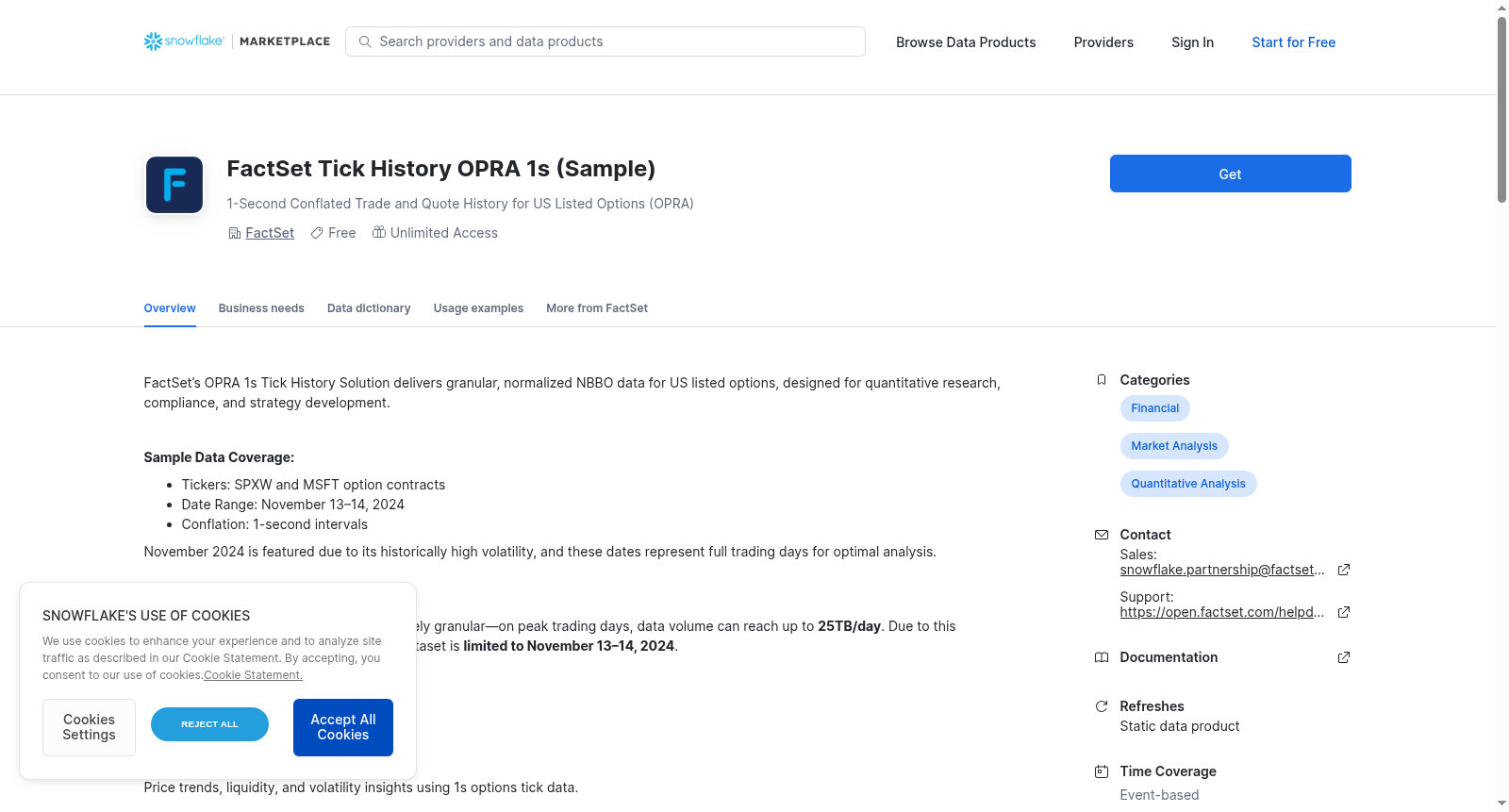
Task: Click 'Date Range: November 13–14, 2024' bullet
Action: (x=292, y=505)
